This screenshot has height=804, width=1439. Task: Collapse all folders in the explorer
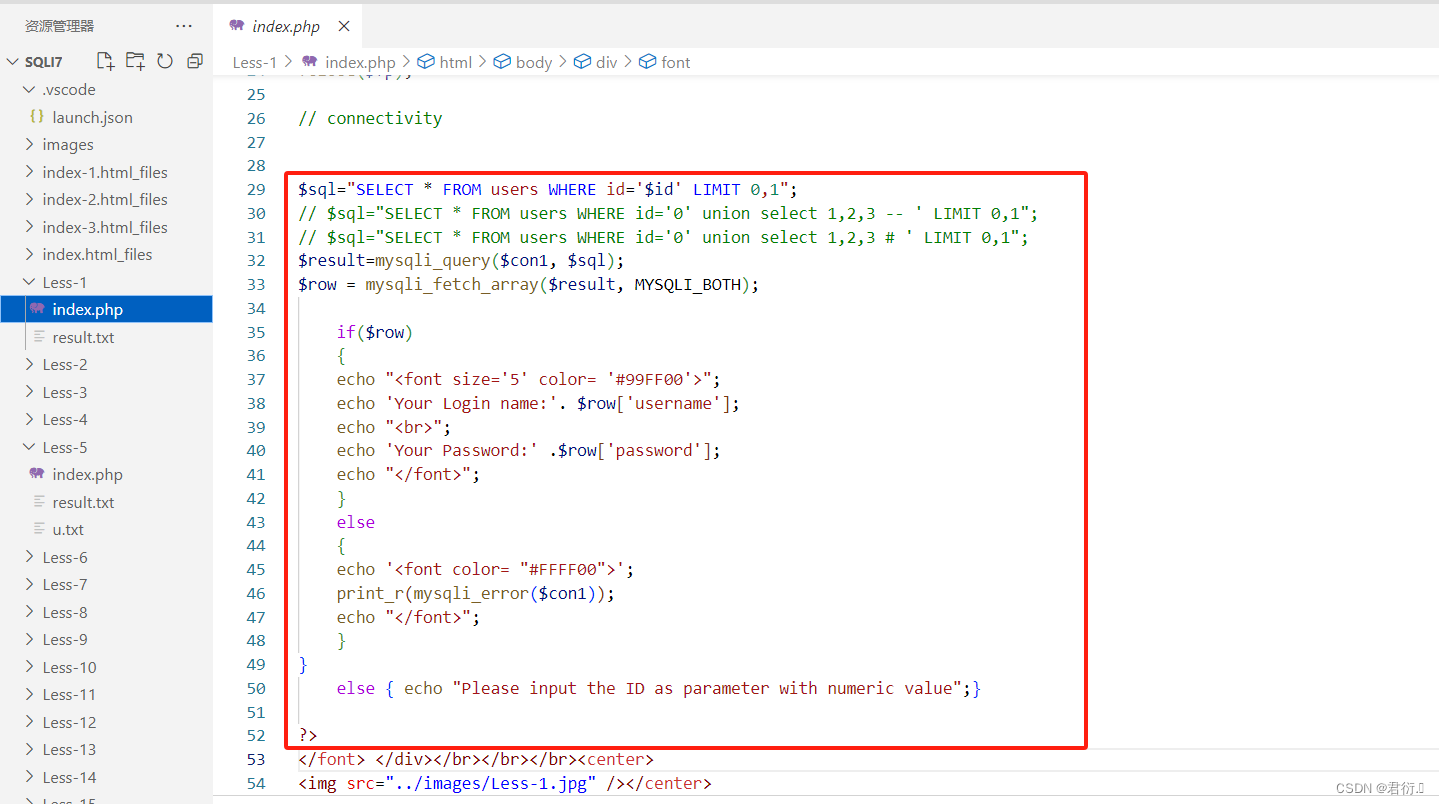194,61
